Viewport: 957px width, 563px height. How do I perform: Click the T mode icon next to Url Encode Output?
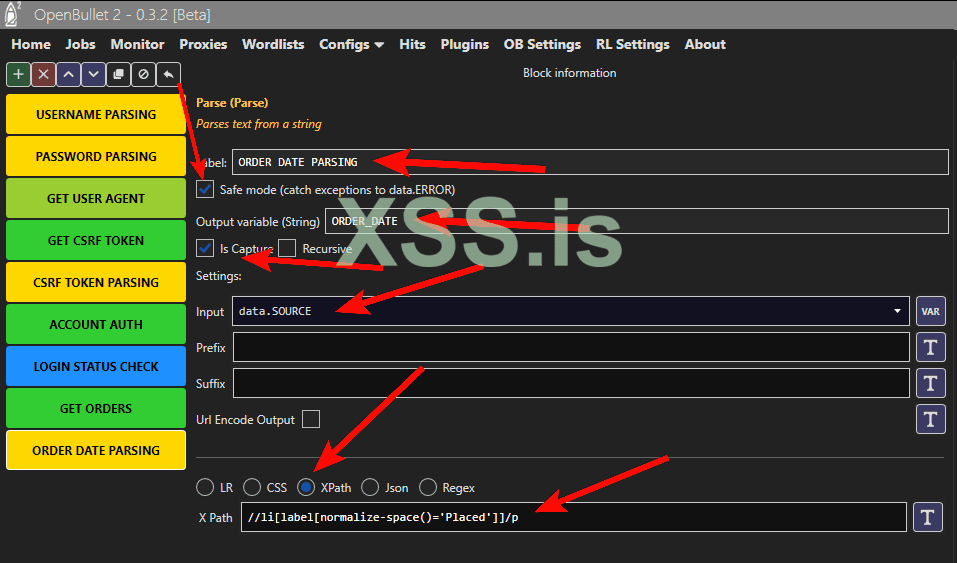(930, 420)
